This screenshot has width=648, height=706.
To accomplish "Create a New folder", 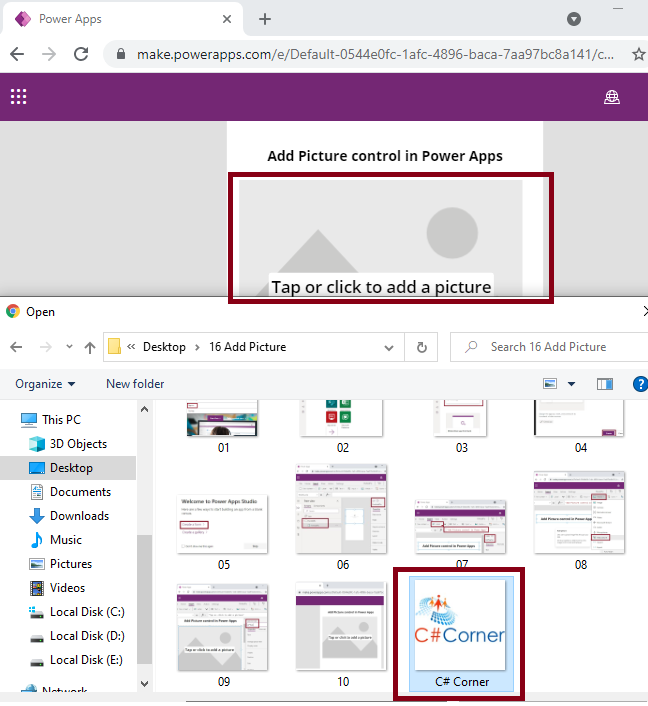I will click(x=135, y=384).
